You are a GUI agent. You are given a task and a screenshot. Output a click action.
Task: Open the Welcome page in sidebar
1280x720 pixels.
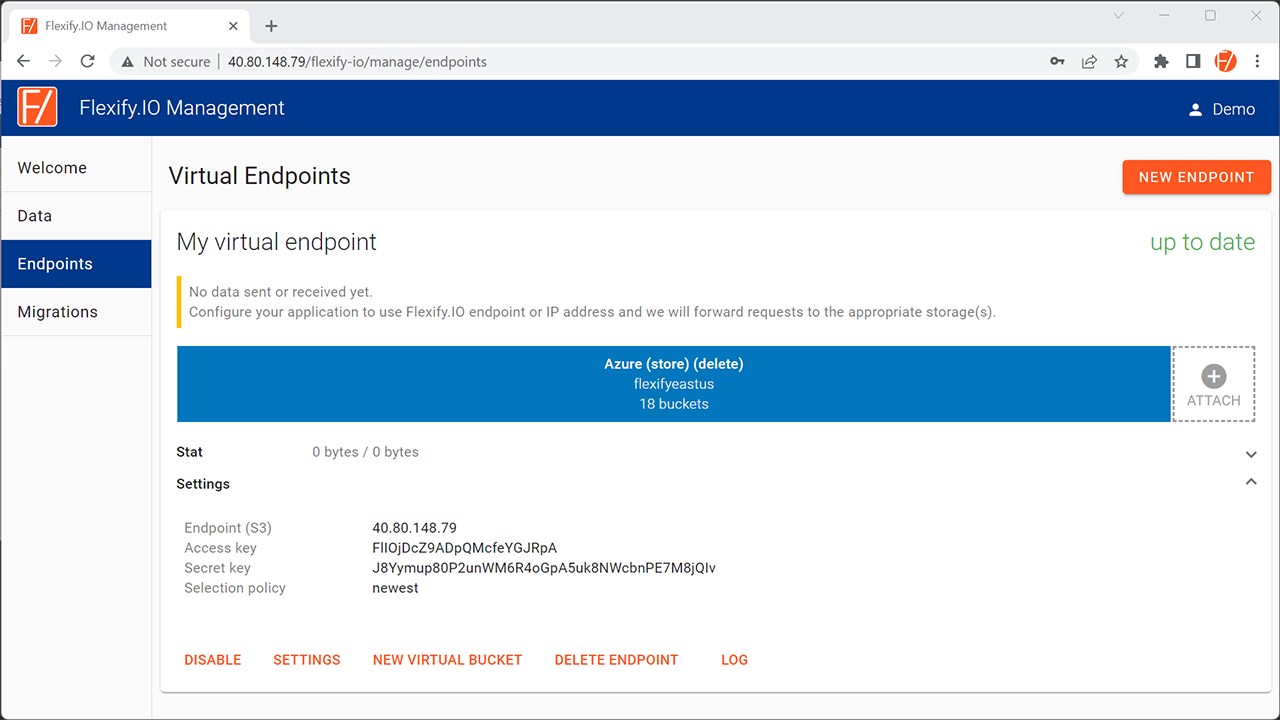point(76,168)
